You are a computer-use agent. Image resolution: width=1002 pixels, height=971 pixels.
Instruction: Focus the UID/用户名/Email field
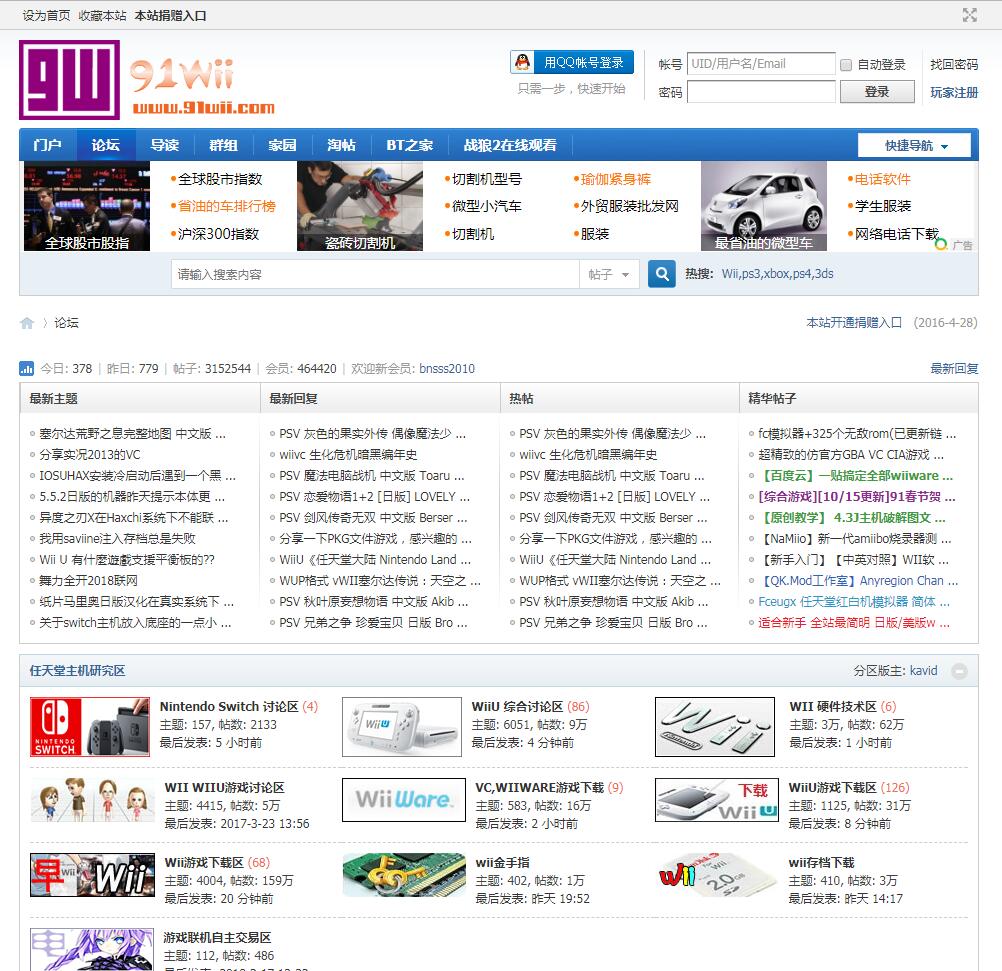[761, 64]
